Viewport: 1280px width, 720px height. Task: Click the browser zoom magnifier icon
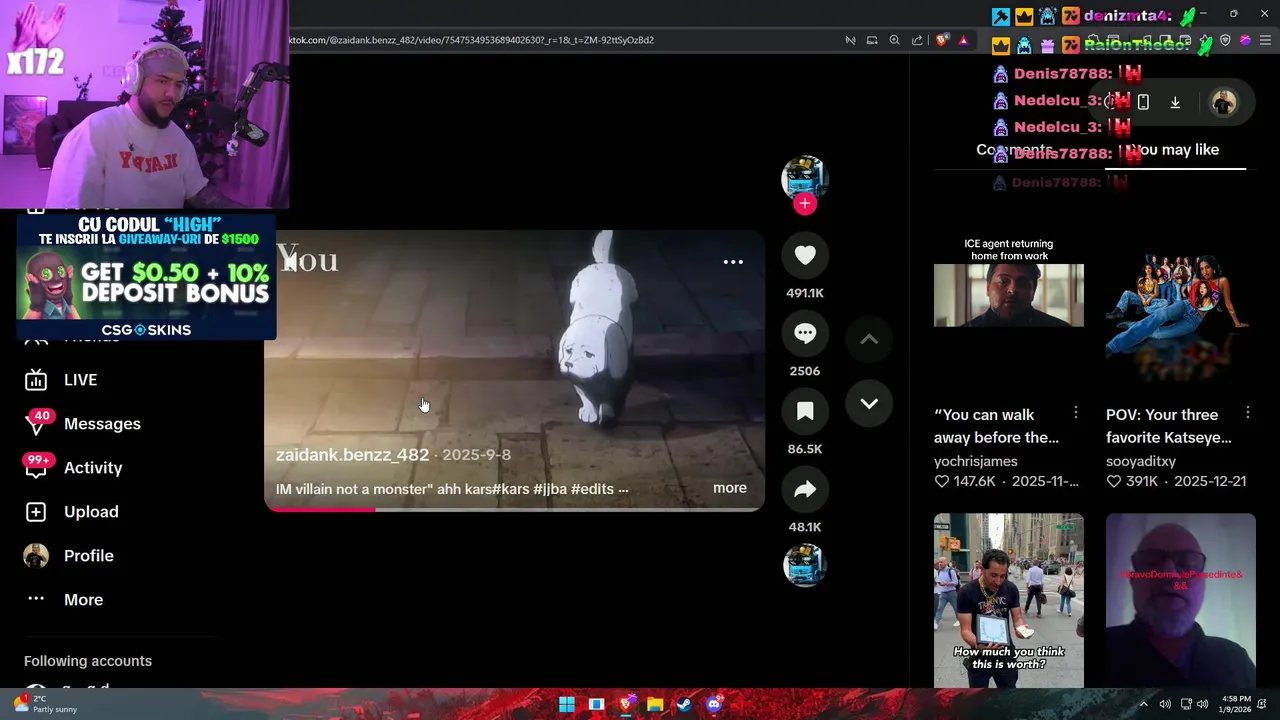point(894,40)
